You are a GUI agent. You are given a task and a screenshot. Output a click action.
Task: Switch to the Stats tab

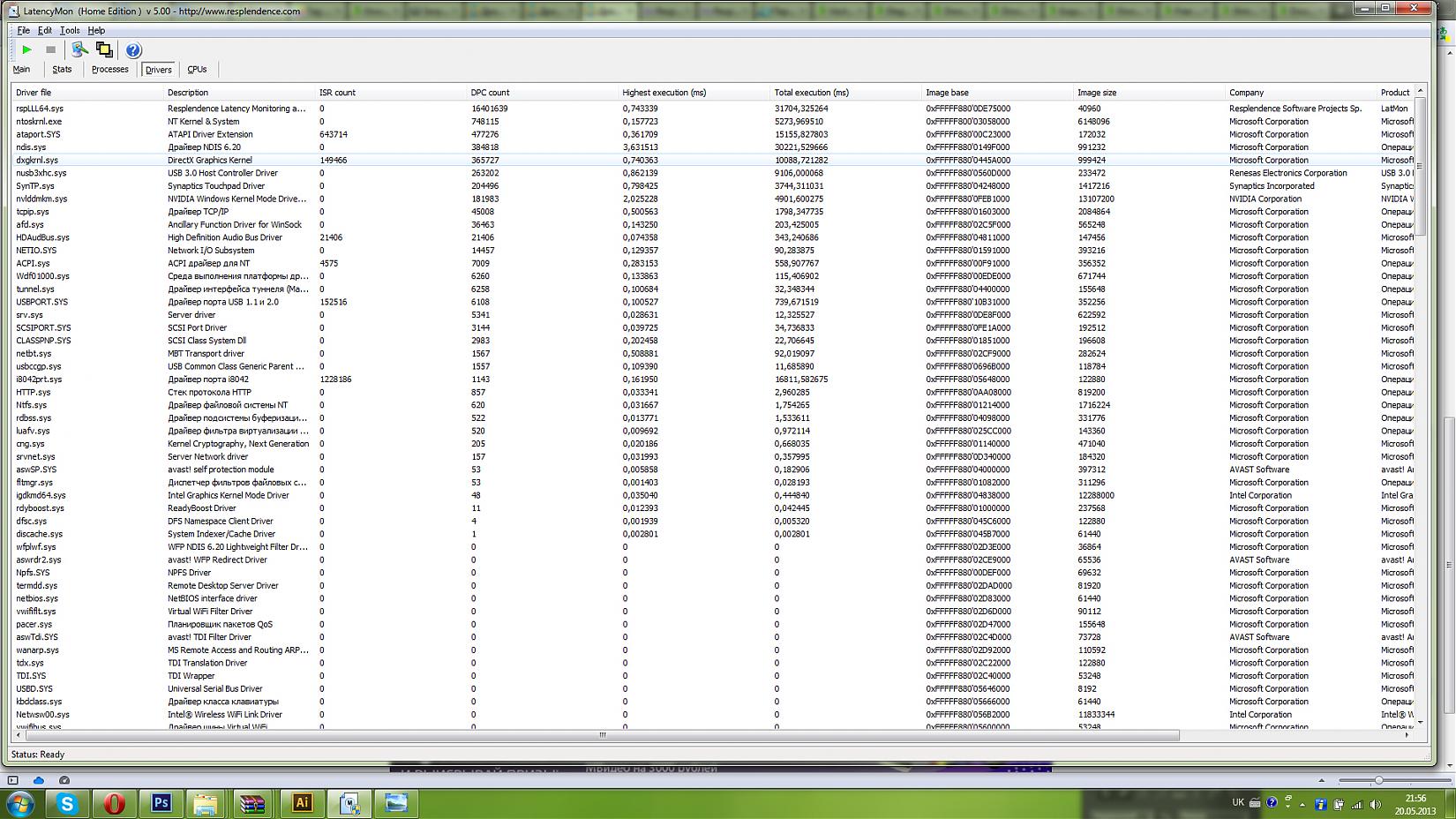[62, 69]
